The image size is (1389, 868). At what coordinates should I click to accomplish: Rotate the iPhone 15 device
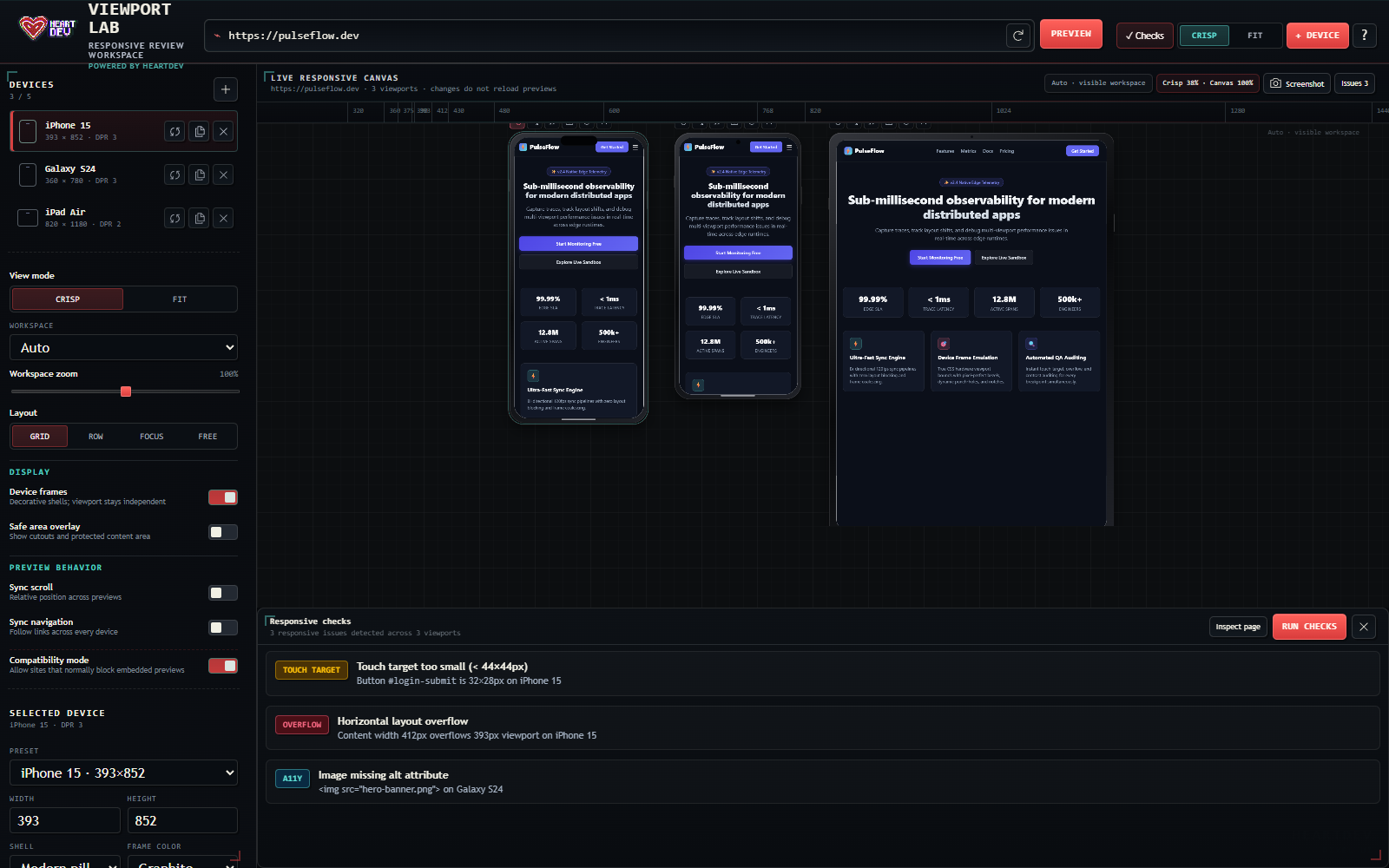point(174,131)
